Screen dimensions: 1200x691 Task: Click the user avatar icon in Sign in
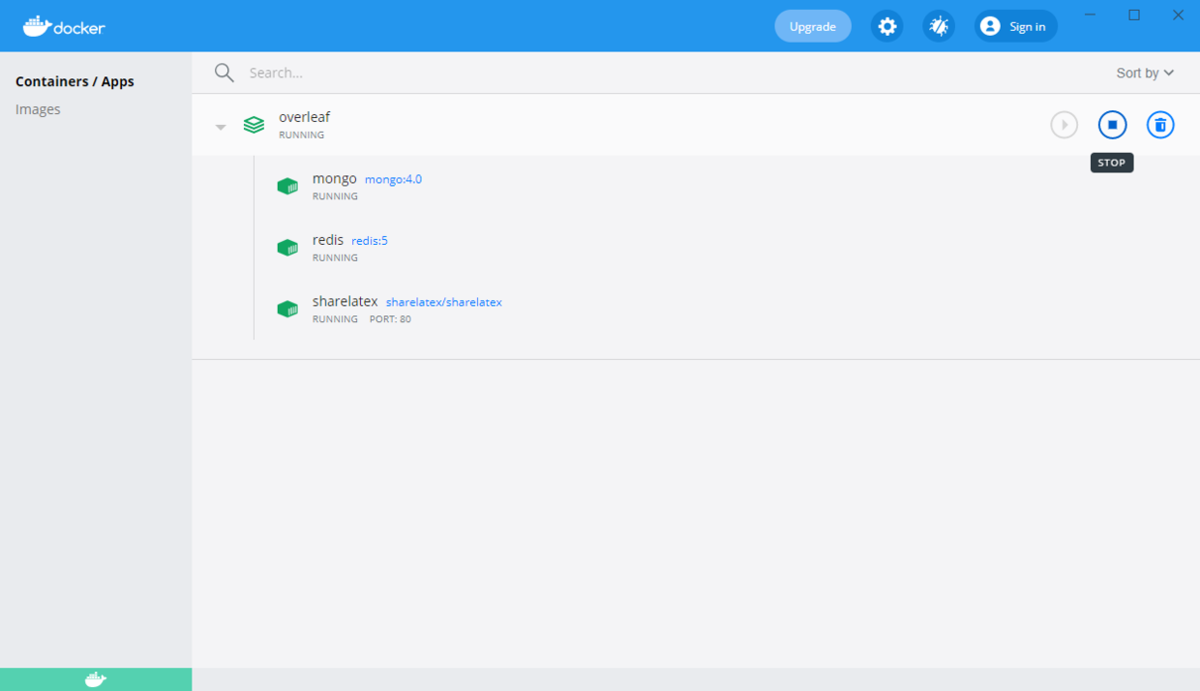(x=990, y=26)
